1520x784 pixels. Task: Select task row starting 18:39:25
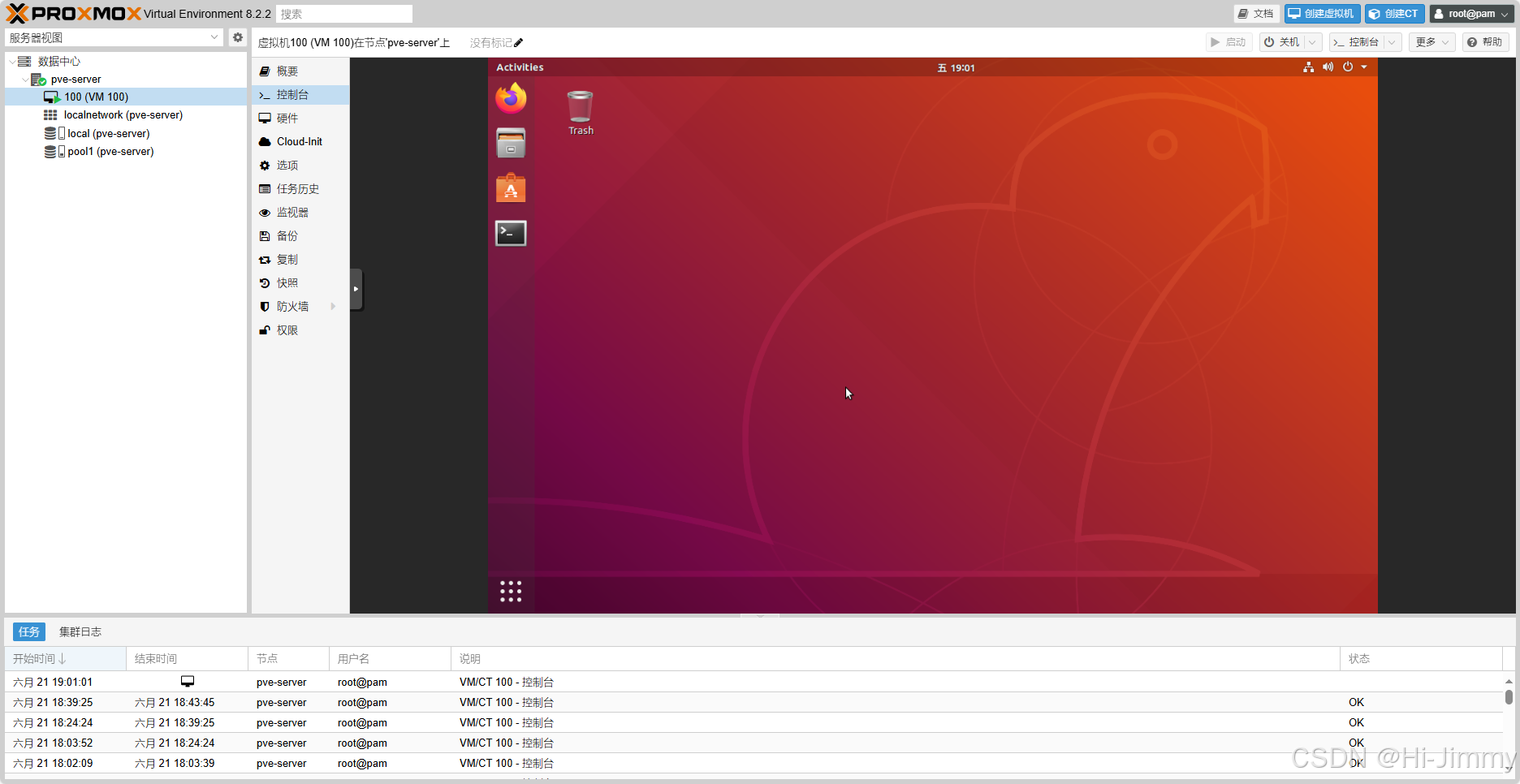(754, 702)
